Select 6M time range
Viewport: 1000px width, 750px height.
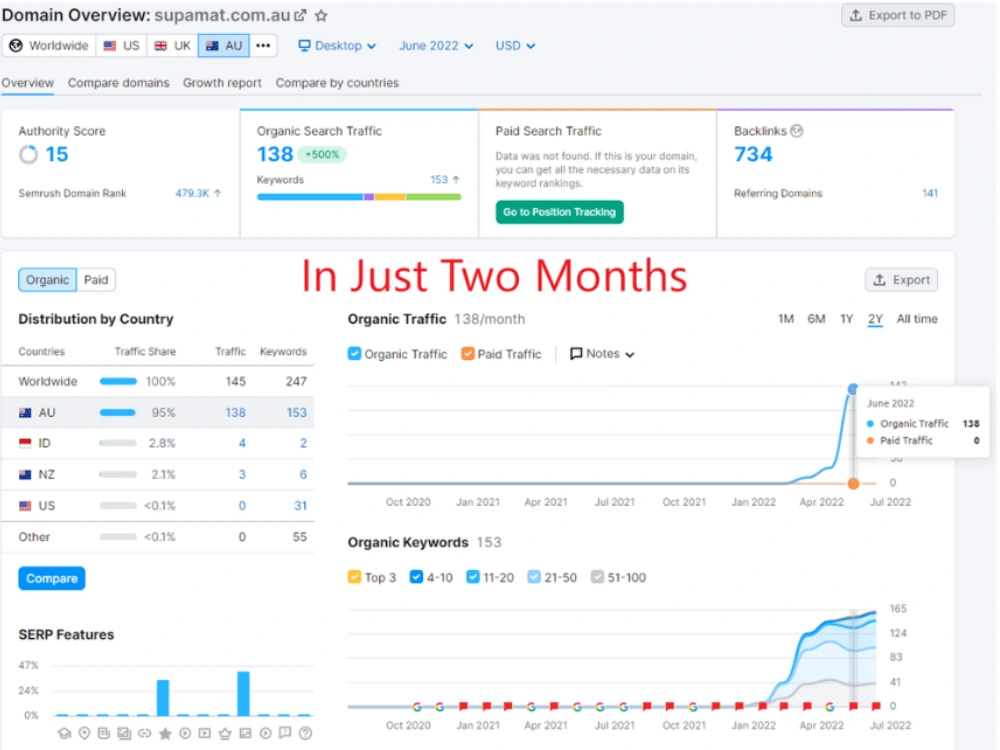point(816,319)
